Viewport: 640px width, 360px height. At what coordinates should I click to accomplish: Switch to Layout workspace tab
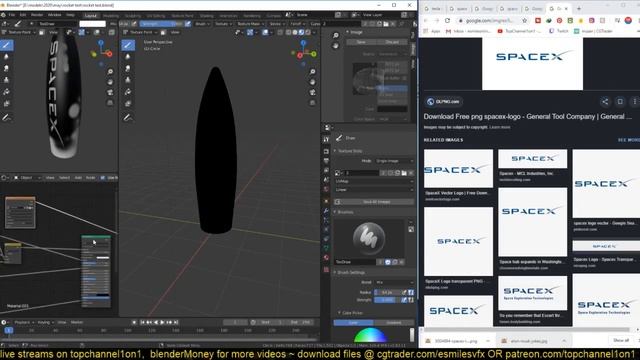click(x=90, y=16)
